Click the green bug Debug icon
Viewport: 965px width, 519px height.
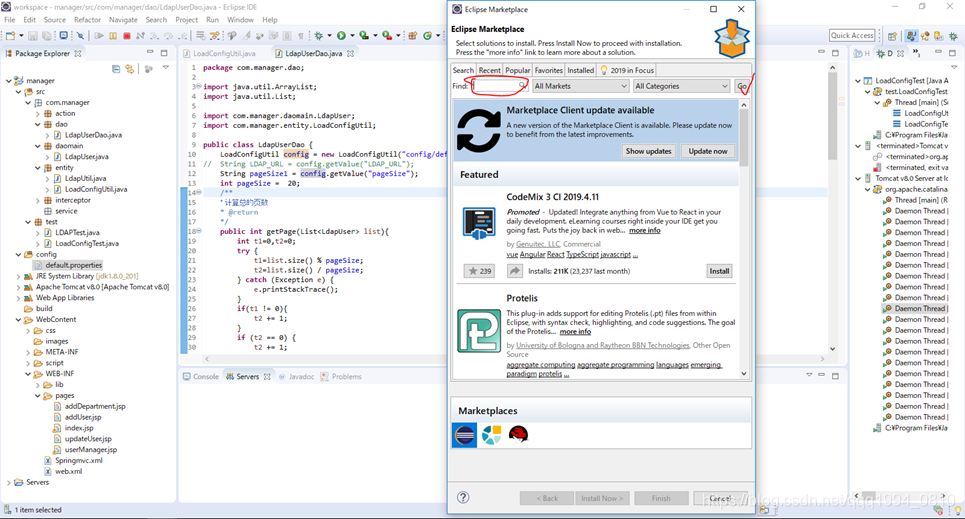coord(318,36)
